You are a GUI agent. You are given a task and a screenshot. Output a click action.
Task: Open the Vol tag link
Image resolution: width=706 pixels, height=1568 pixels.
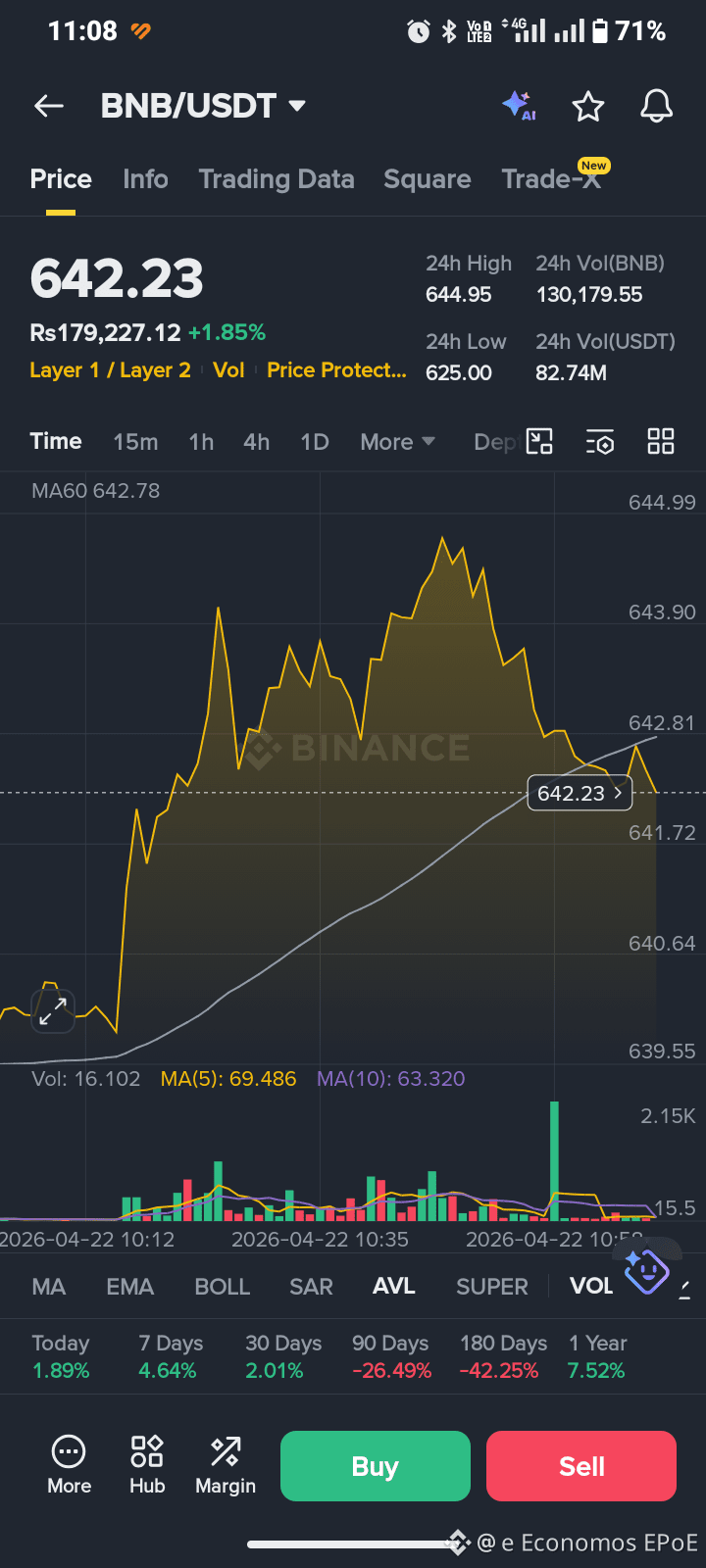pyautogui.click(x=228, y=370)
